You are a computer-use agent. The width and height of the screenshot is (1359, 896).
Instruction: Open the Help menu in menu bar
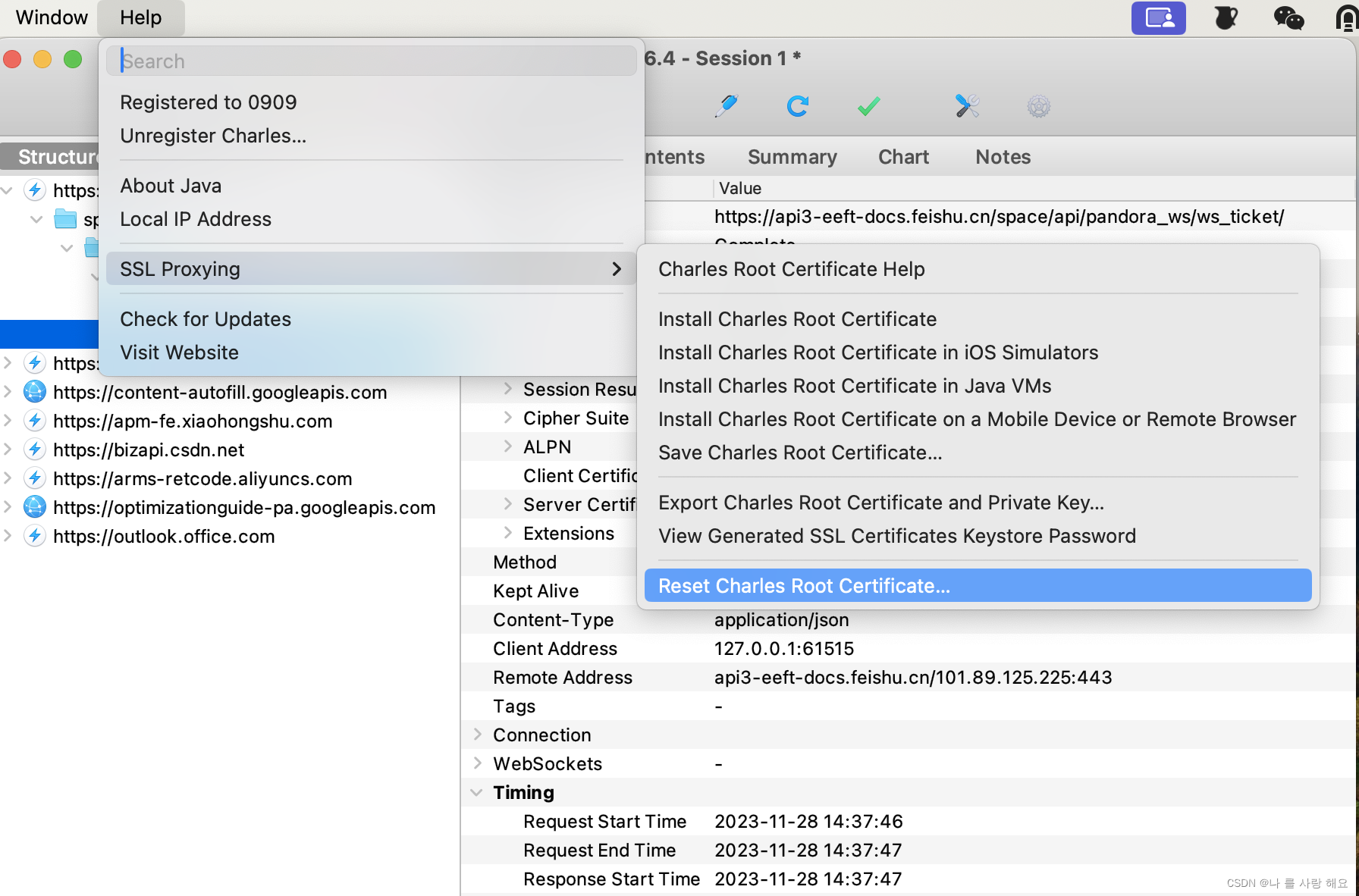click(141, 17)
